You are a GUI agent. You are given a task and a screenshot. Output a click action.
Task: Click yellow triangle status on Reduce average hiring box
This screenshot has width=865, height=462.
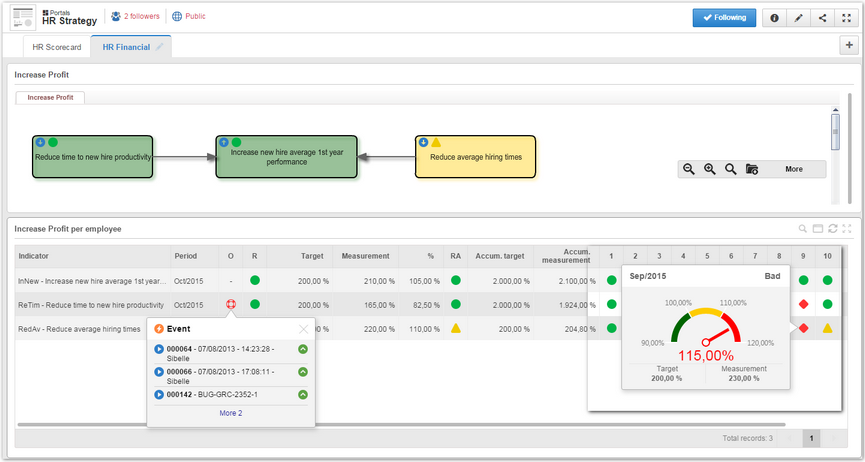point(436,142)
